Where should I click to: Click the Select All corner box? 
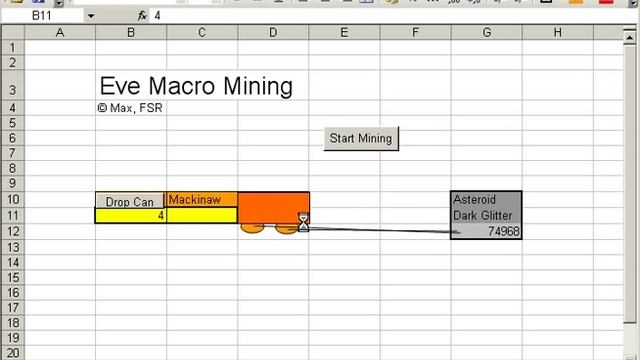point(13,32)
